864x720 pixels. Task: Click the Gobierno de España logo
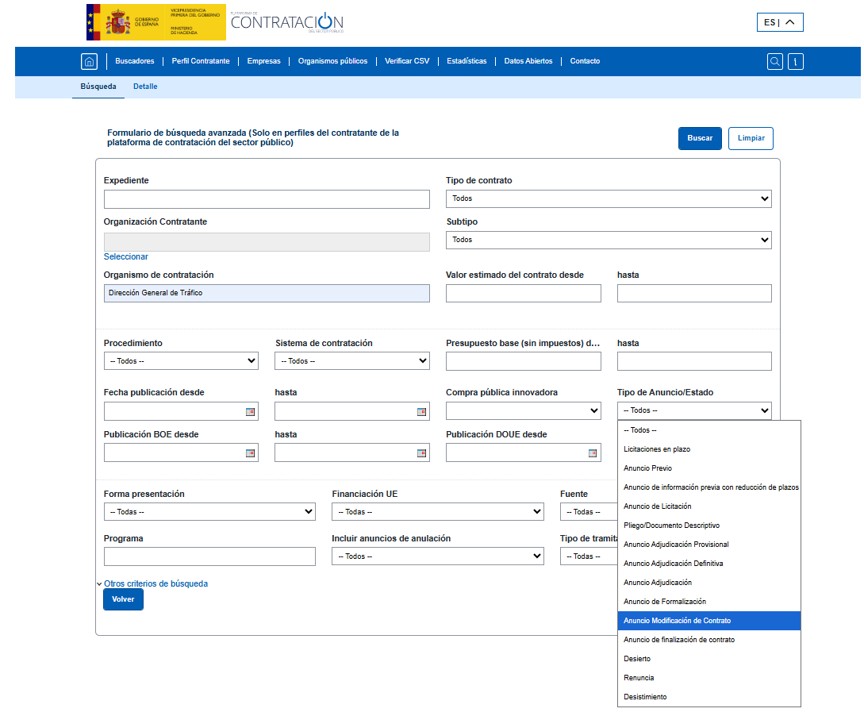tap(155, 21)
